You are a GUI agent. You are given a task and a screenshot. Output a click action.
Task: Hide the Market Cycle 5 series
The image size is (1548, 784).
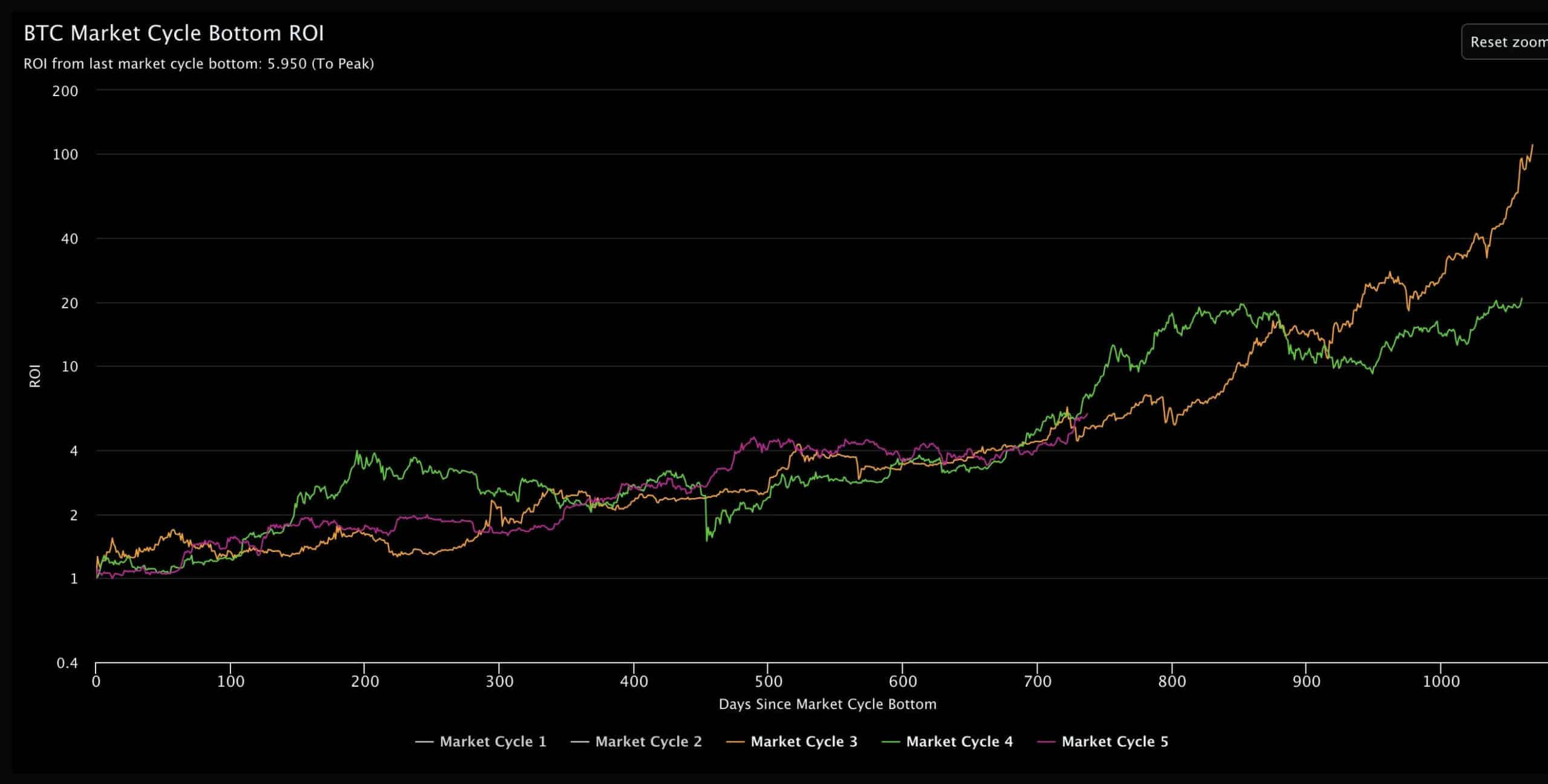[1102, 742]
